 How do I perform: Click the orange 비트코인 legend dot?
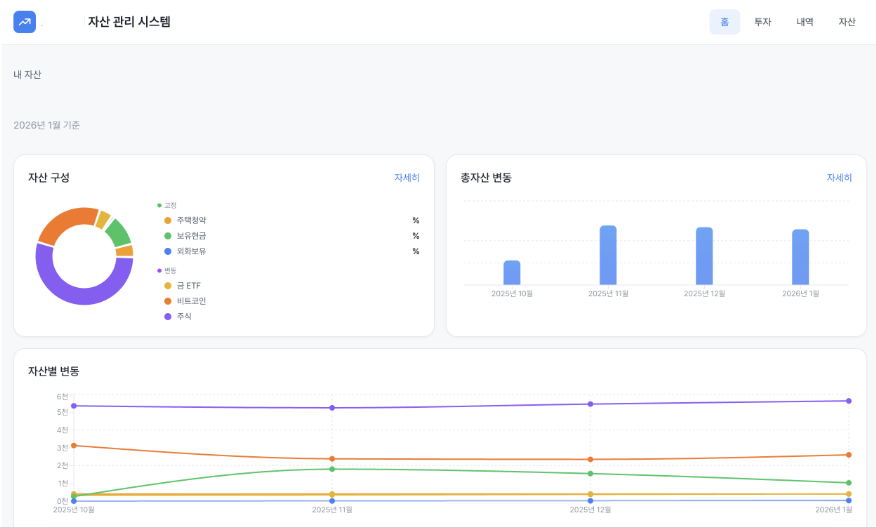click(x=168, y=301)
